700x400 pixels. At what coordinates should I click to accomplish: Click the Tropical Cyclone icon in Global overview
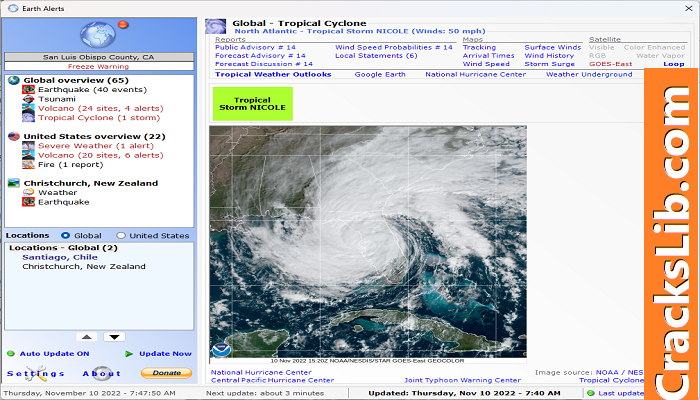coord(29,118)
